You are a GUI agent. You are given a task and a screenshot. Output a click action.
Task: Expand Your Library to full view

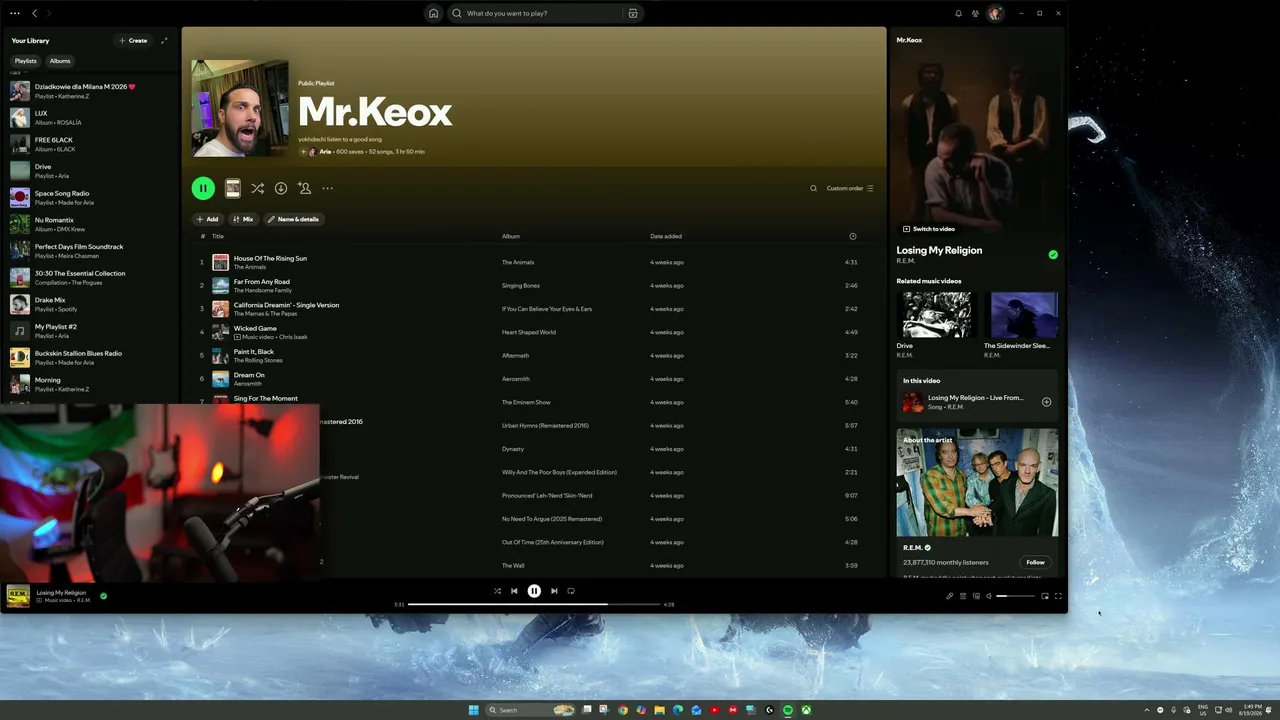tap(164, 41)
